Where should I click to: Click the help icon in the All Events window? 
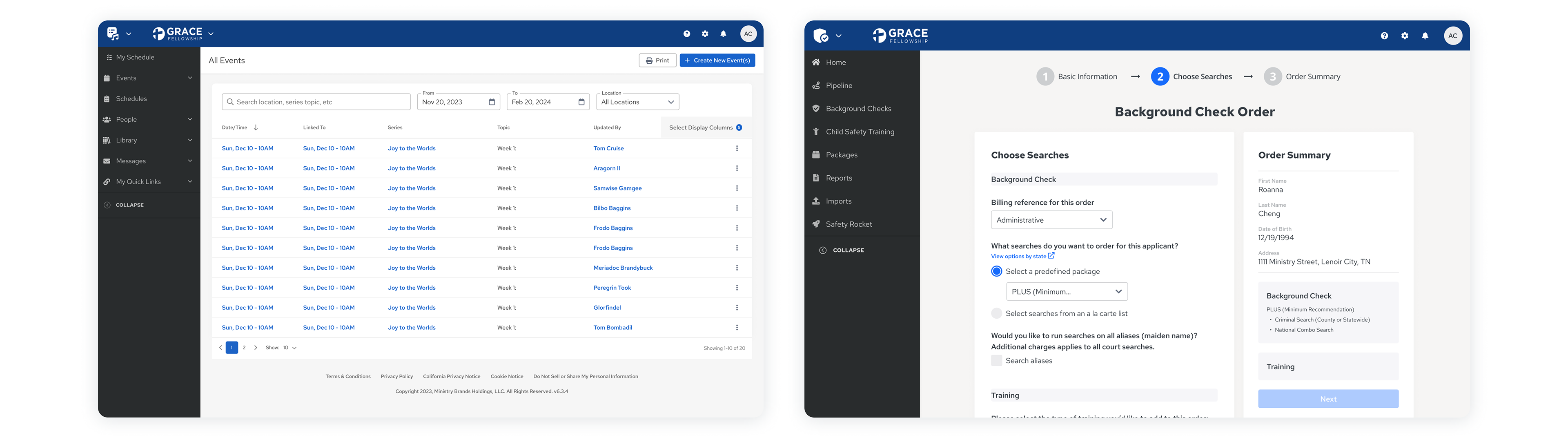click(686, 34)
